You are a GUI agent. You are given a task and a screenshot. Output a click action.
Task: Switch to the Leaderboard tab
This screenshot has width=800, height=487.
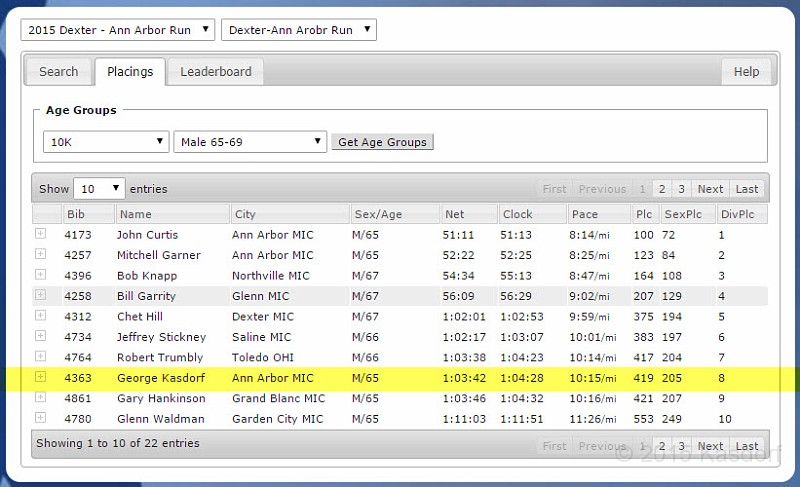tap(216, 72)
